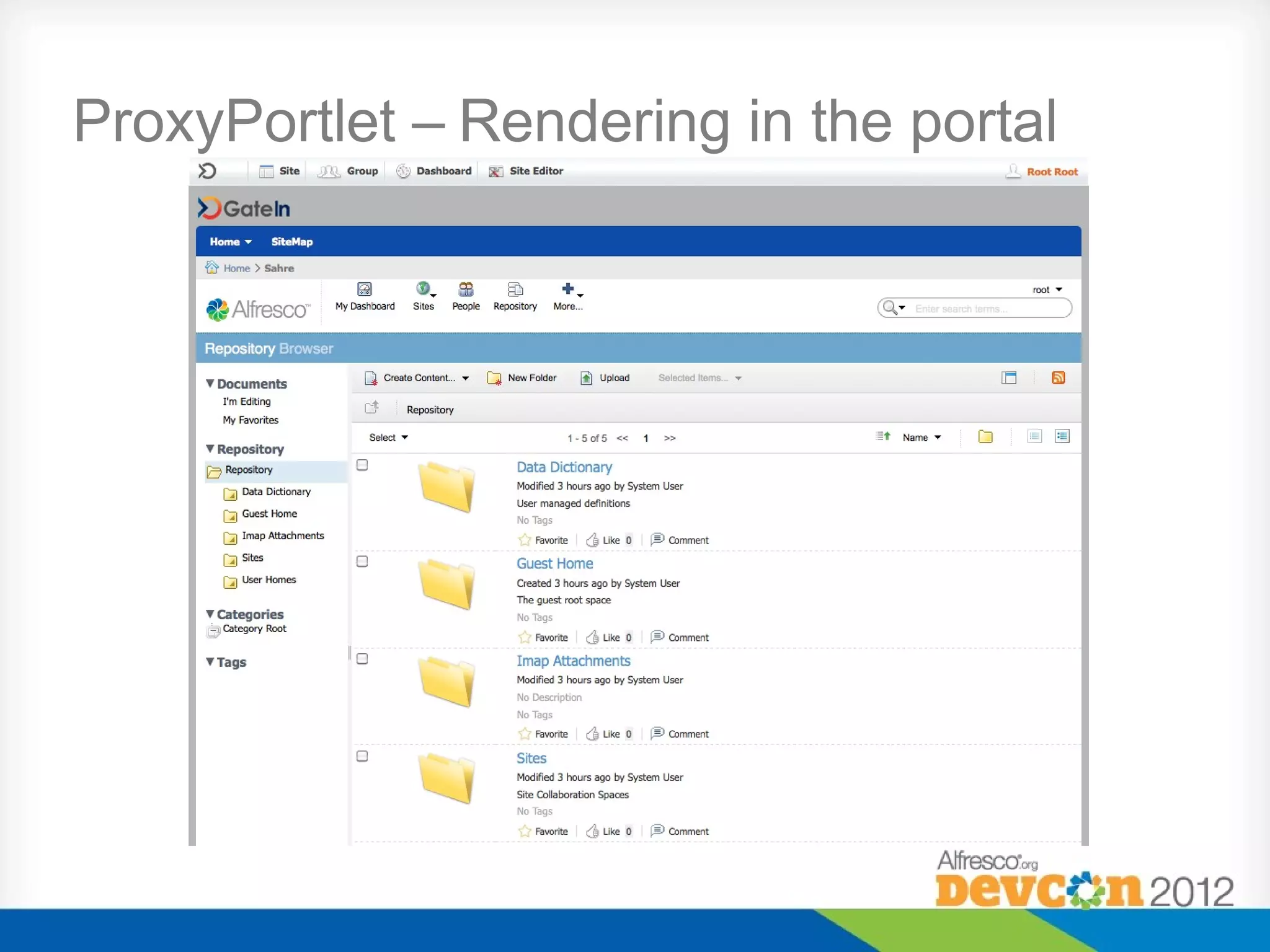
Task: Toggle sort ascending order icon
Action: [x=883, y=436]
